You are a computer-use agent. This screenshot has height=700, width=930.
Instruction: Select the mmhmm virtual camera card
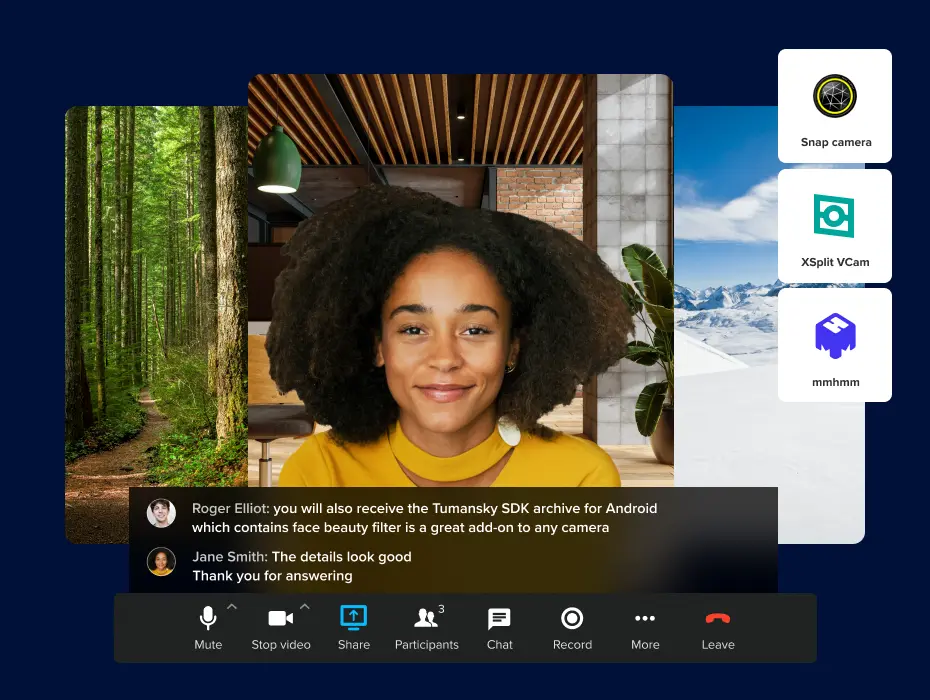tap(835, 345)
